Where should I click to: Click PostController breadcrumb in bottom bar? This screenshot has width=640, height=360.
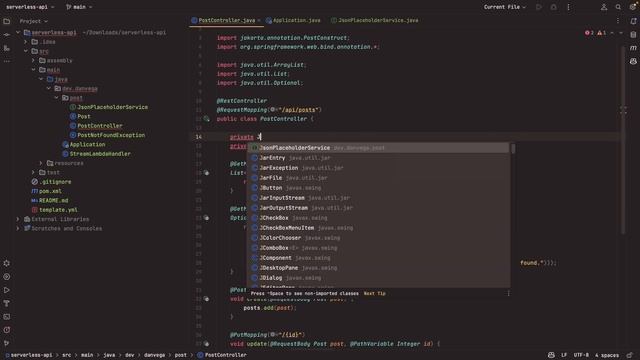222,355
